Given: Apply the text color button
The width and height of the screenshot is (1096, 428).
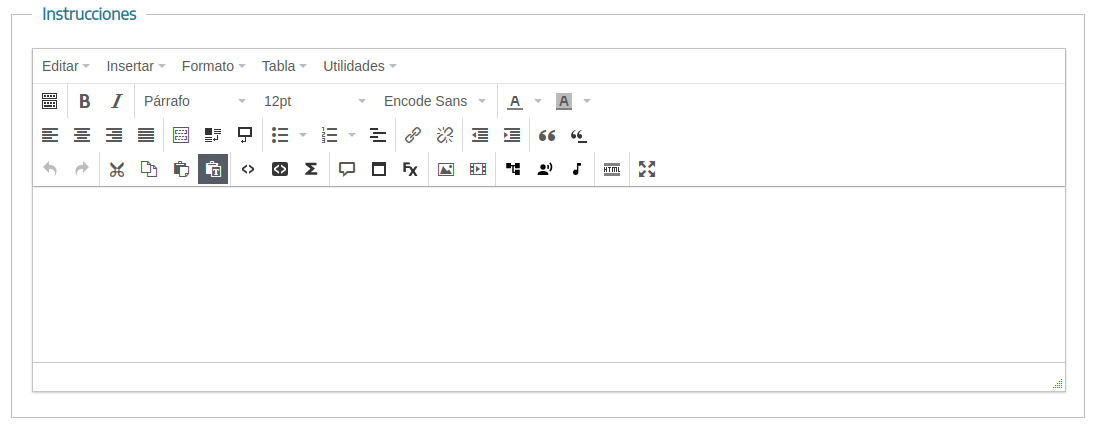Looking at the screenshot, I should (515, 101).
